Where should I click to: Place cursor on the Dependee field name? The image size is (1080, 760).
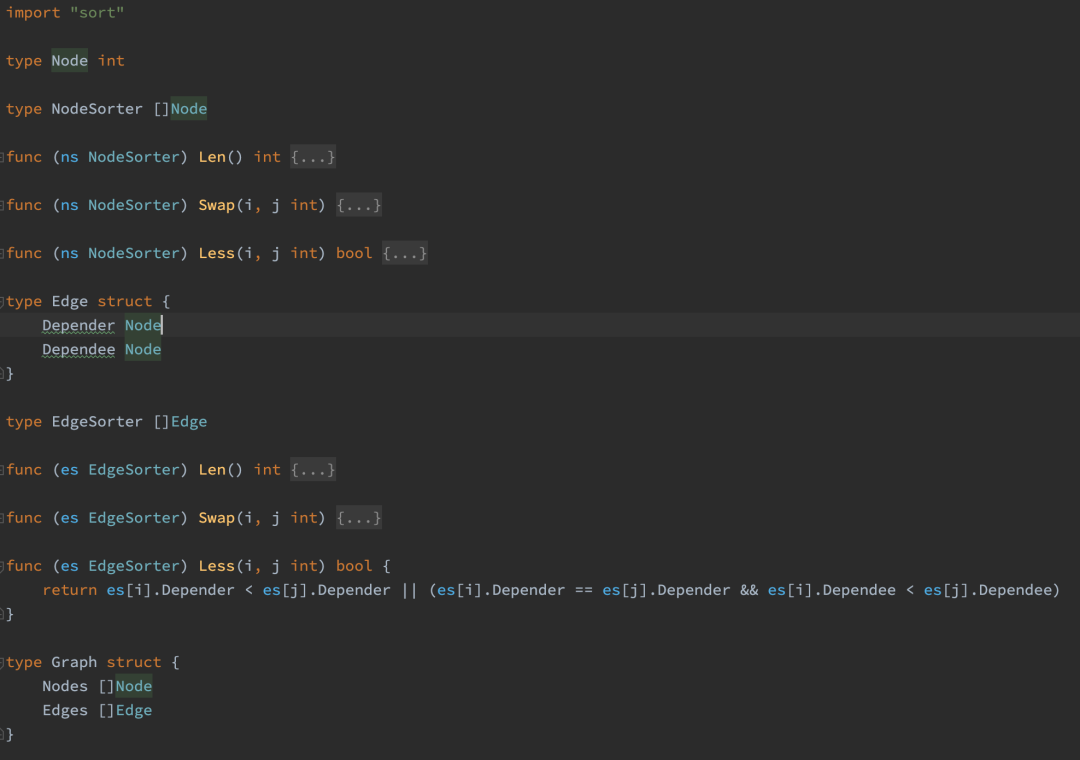point(79,350)
